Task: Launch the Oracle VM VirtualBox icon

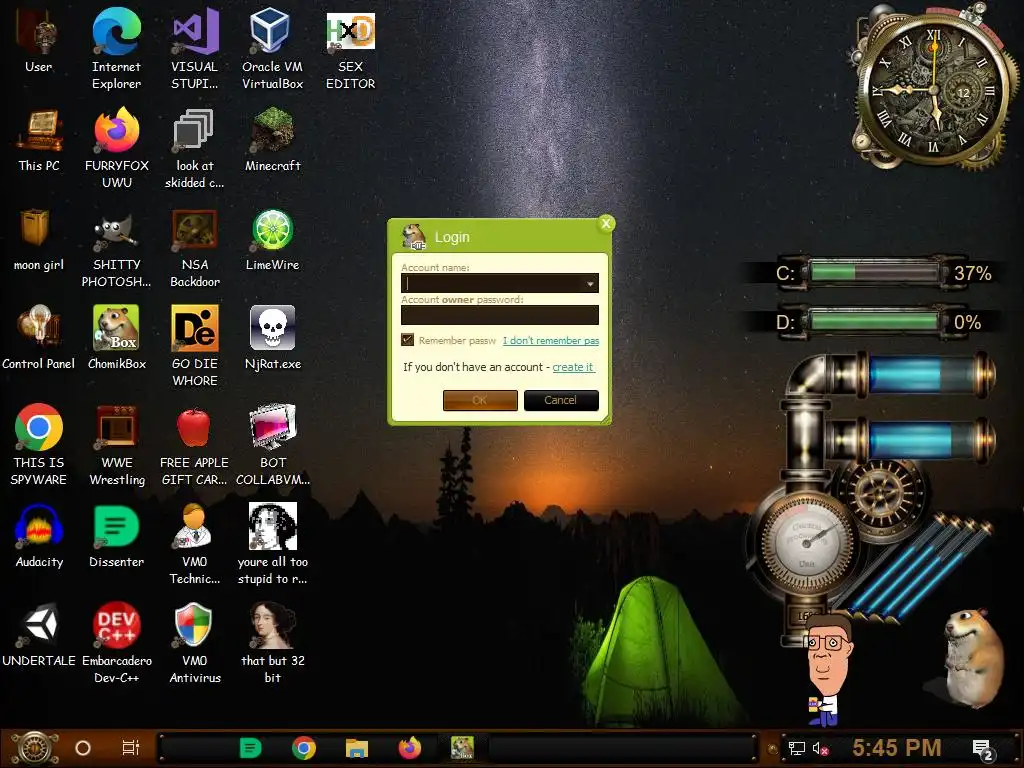Action: (272, 49)
